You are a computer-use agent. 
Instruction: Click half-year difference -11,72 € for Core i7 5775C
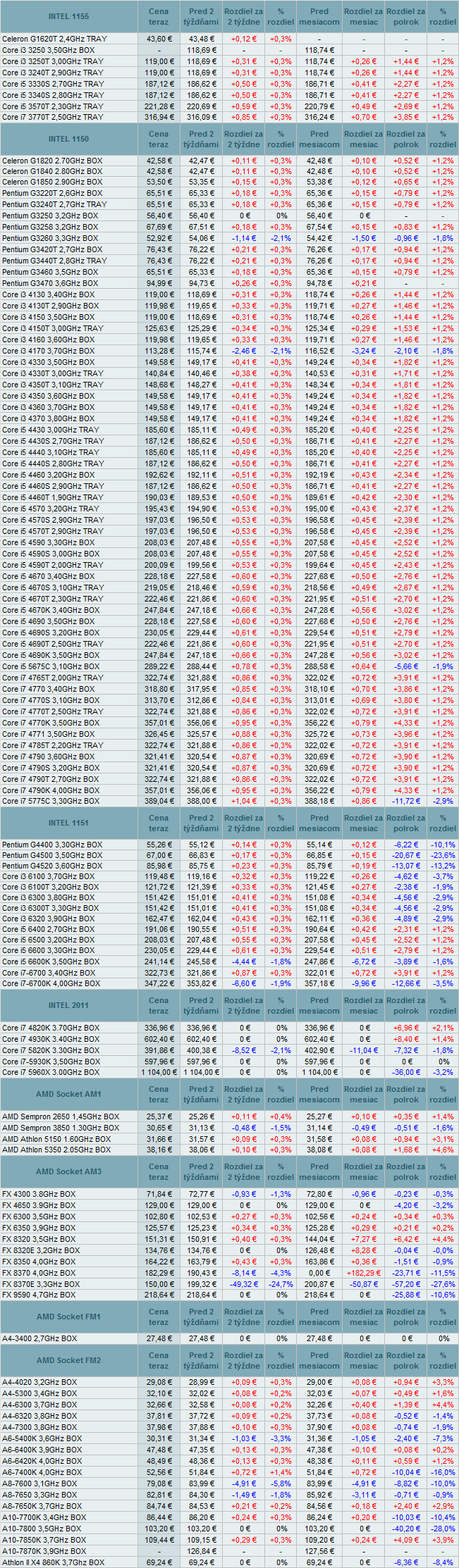point(406,801)
